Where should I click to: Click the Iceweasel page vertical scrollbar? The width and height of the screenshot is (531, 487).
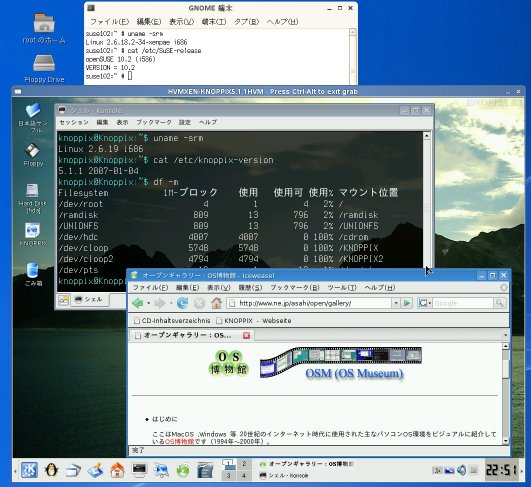505,394
